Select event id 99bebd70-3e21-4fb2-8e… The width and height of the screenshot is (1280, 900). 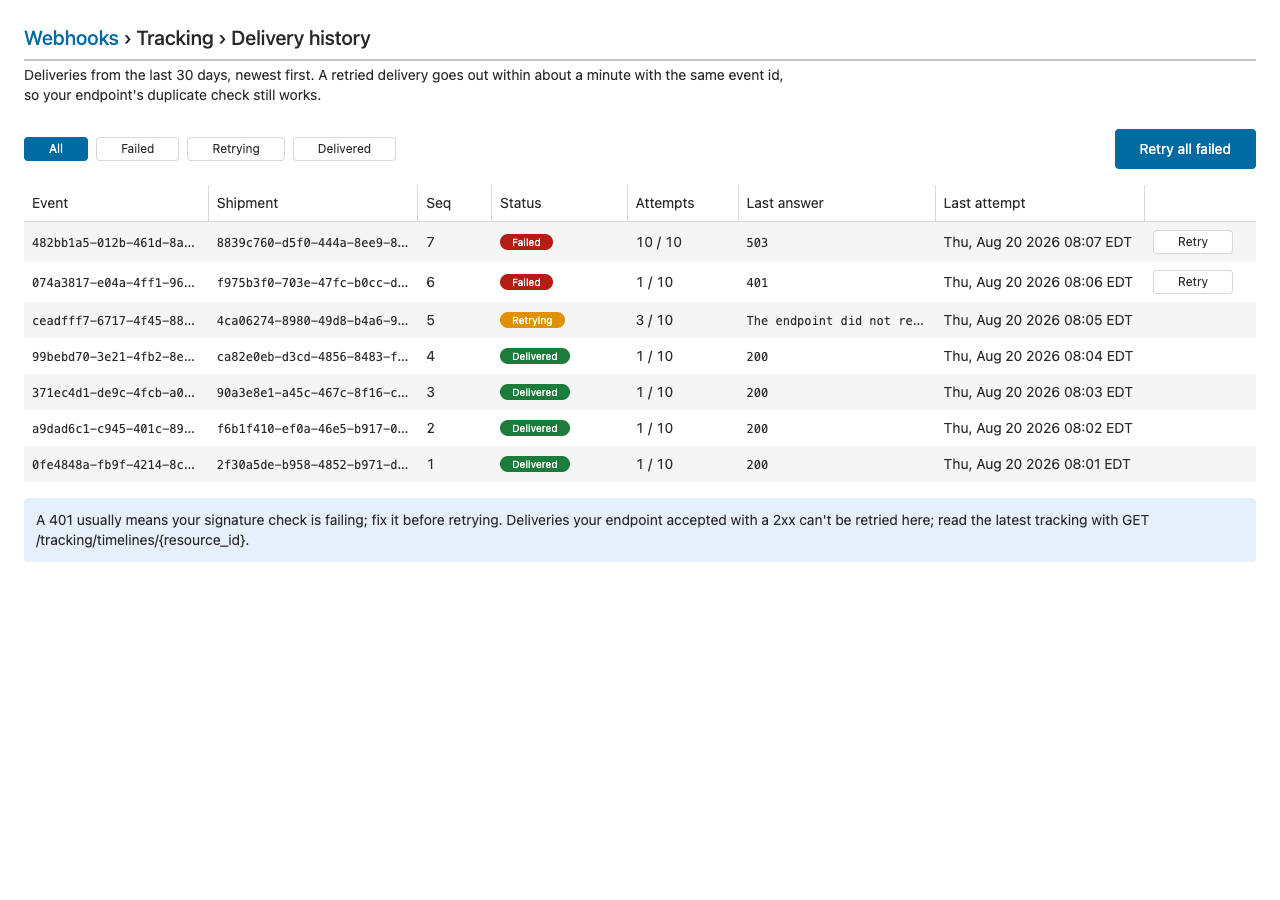(x=114, y=356)
